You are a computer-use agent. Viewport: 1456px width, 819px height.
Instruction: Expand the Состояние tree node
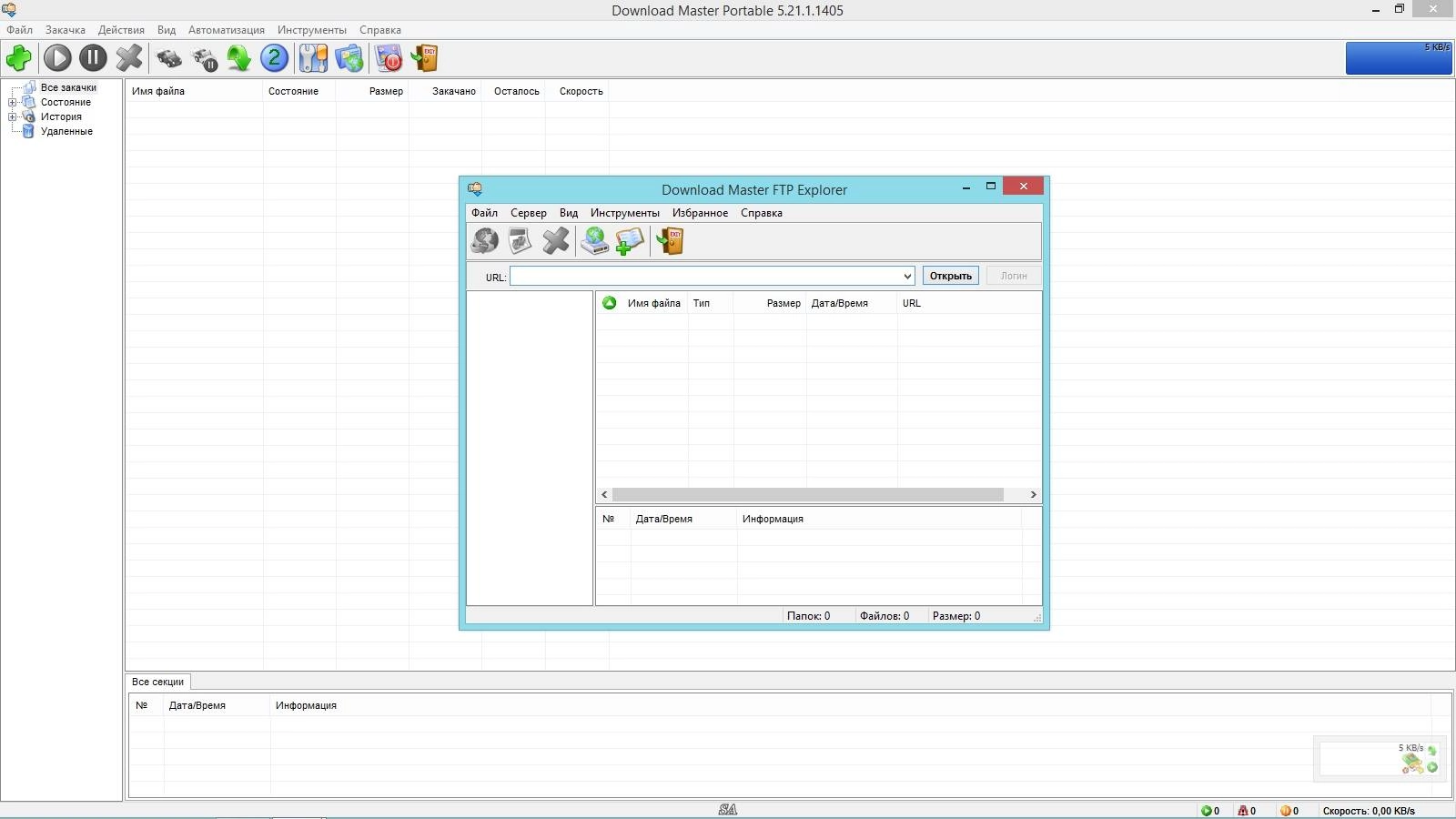pos(12,103)
